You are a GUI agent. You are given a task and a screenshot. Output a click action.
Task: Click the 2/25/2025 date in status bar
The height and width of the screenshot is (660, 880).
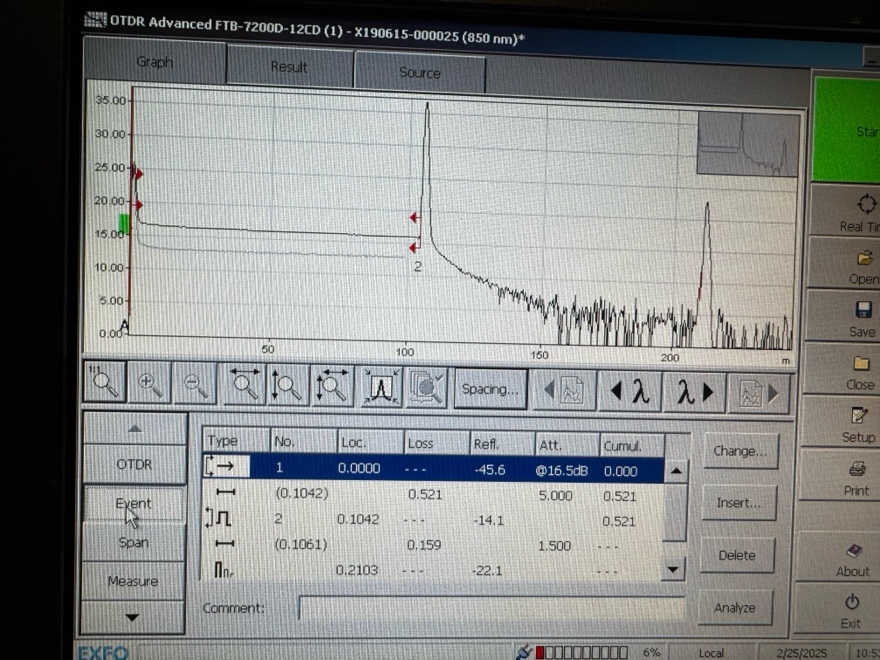pyautogui.click(x=801, y=653)
